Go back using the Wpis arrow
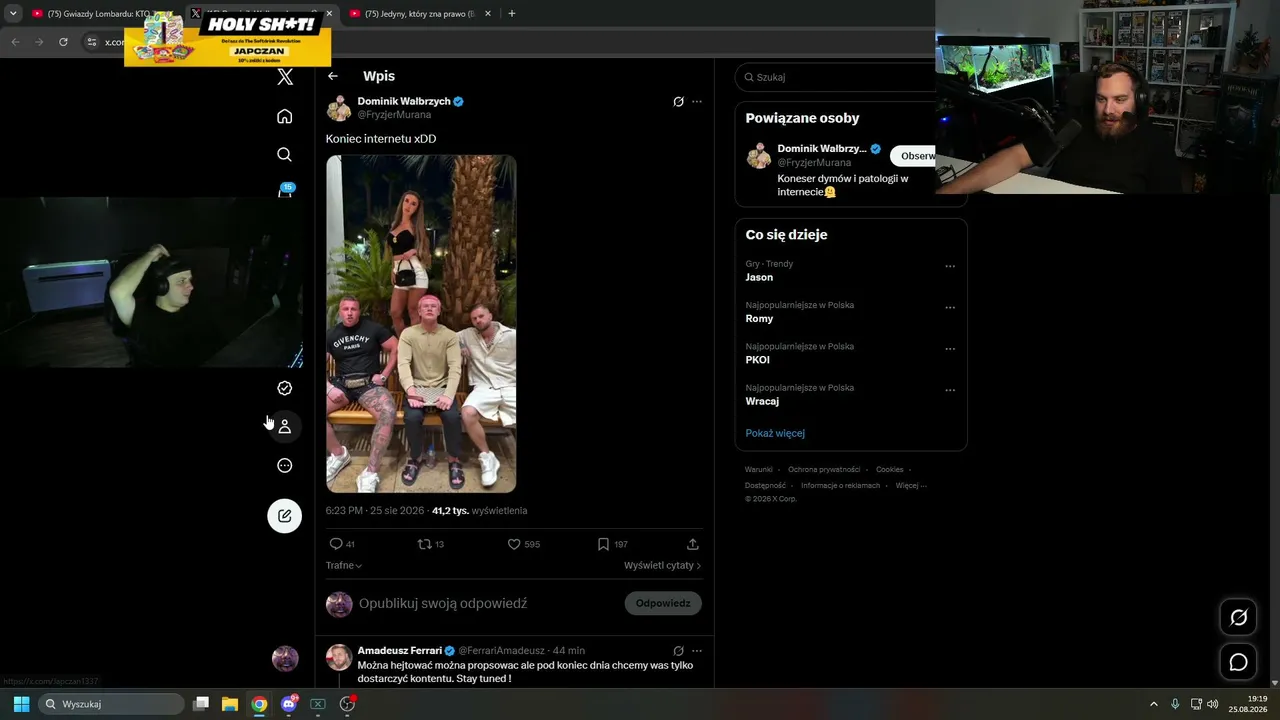Viewport: 1280px width, 720px height. (x=333, y=76)
